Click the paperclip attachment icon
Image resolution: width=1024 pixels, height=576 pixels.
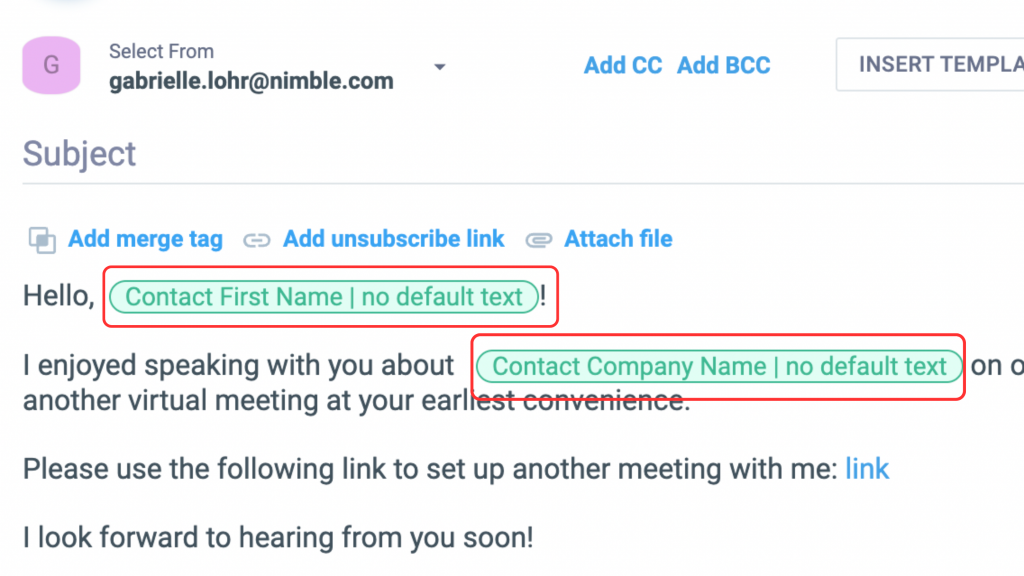pyautogui.click(x=539, y=240)
